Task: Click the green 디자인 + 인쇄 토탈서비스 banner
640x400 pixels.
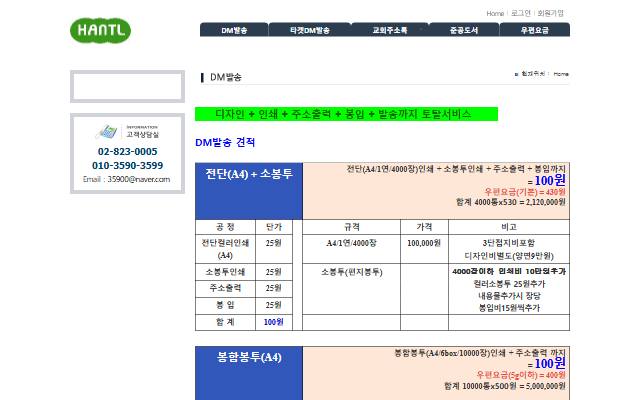Action: click(347, 114)
